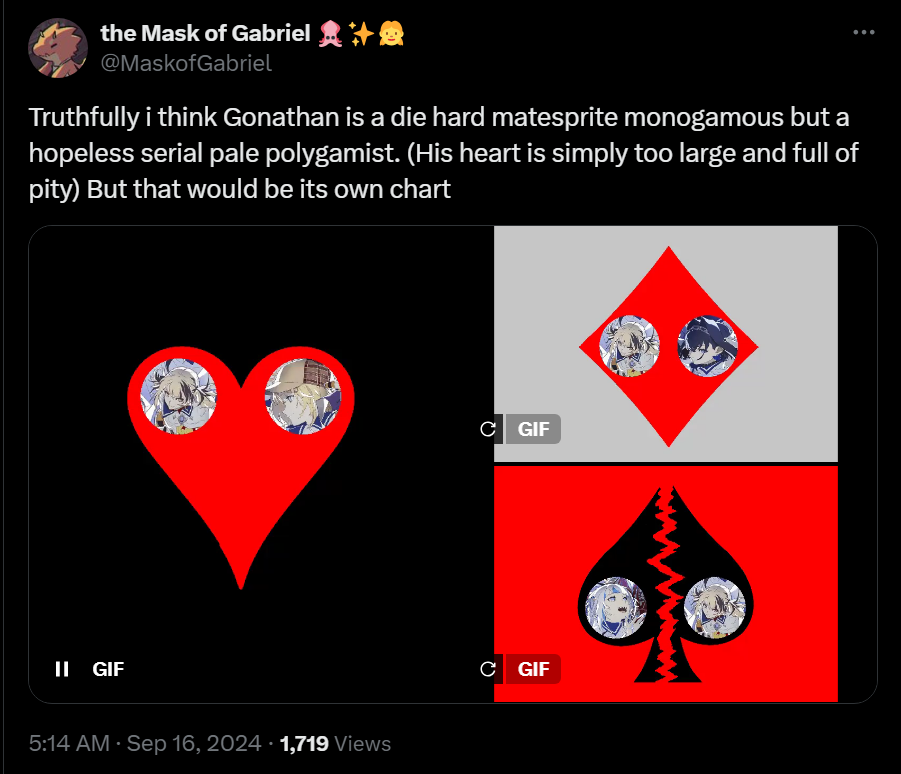
Task: Click the detective-hat character in heart
Action: click(303, 396)
